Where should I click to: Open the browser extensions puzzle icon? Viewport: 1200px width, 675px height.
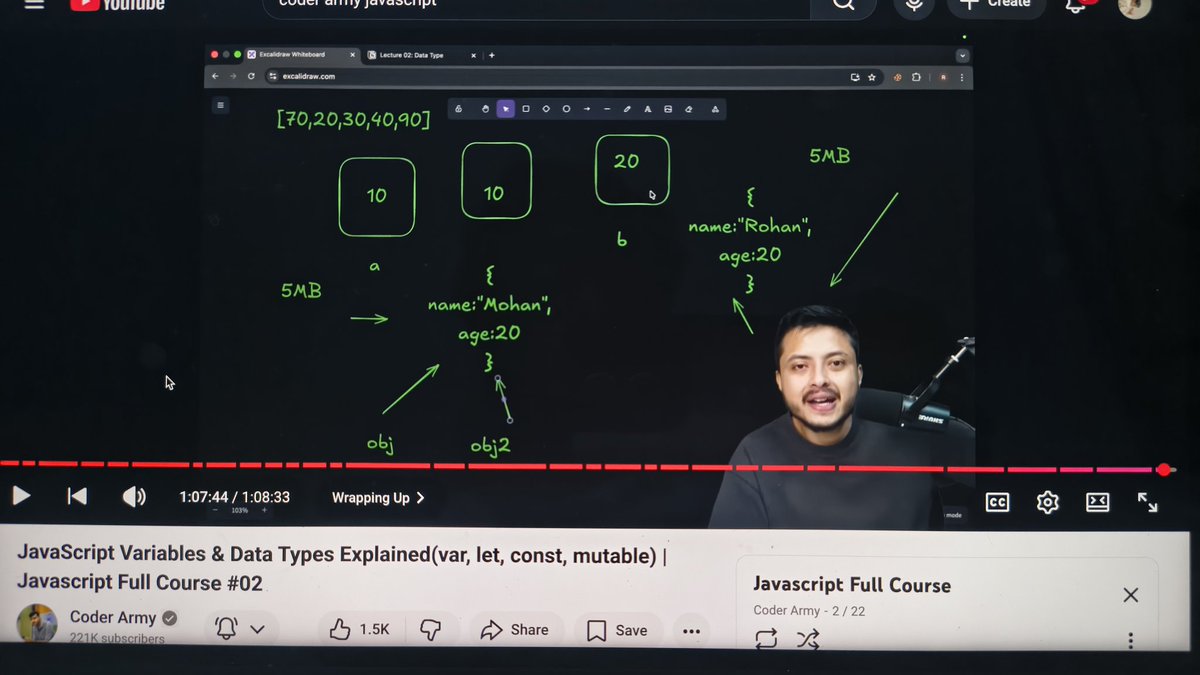(915, 77)
